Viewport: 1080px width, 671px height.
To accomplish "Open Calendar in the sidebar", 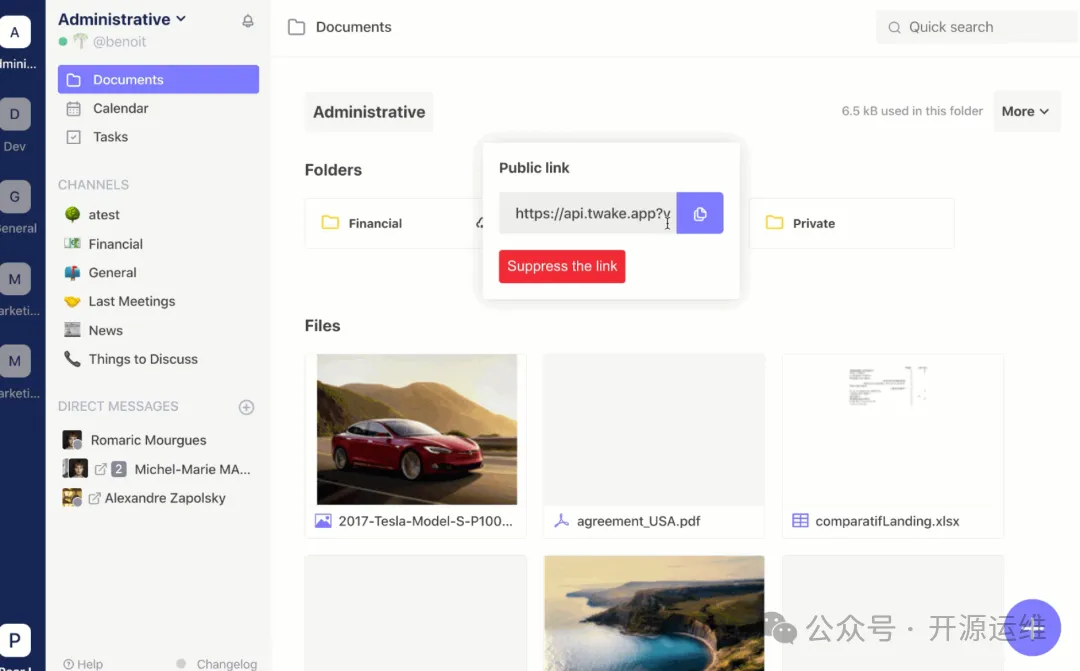I will (x=120, y=108).
